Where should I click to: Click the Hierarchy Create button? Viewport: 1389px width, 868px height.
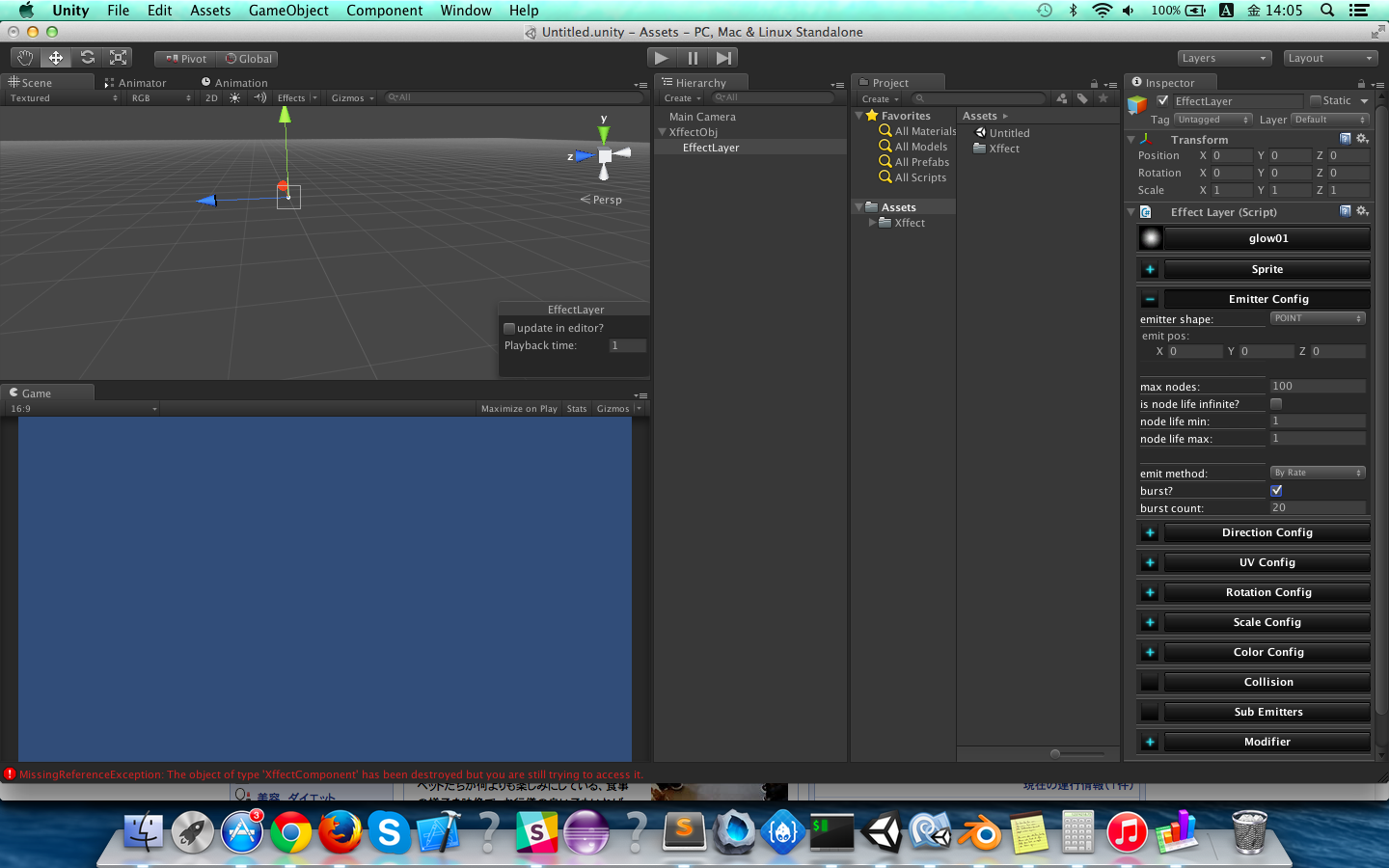682,98
